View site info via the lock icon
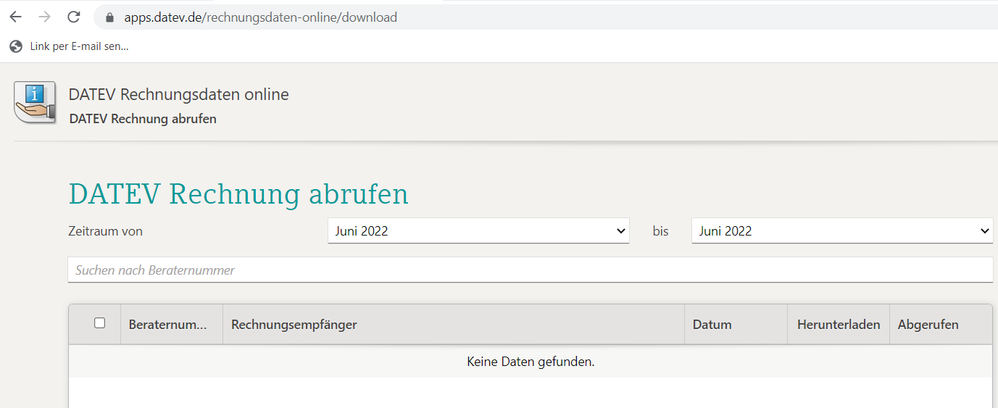Image resolution: width=998 pixels, height=408 pixels. coord(110,18)
